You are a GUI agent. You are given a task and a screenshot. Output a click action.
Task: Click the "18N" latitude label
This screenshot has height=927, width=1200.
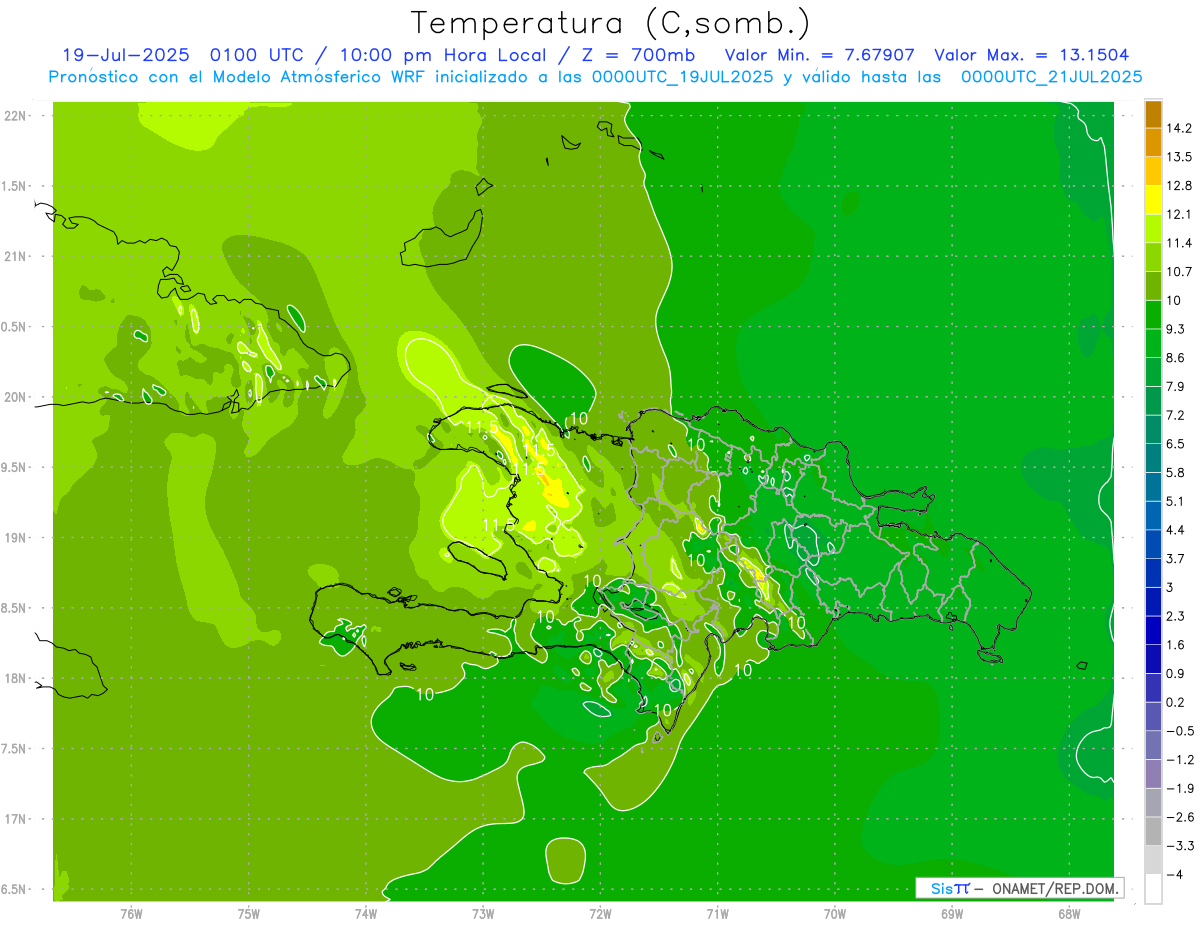point(14,678)
